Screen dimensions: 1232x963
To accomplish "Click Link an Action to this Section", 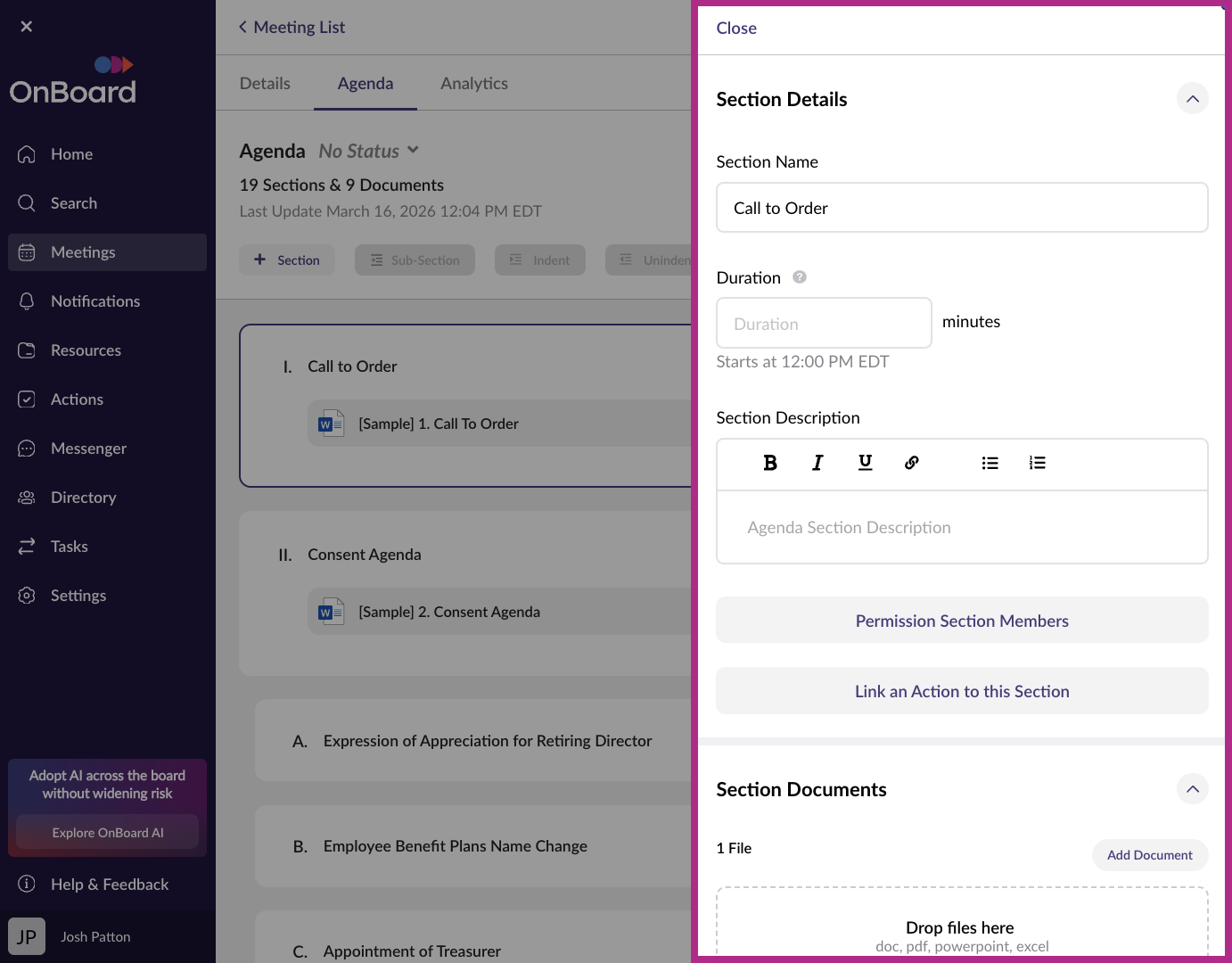I will tap(962, 691).
